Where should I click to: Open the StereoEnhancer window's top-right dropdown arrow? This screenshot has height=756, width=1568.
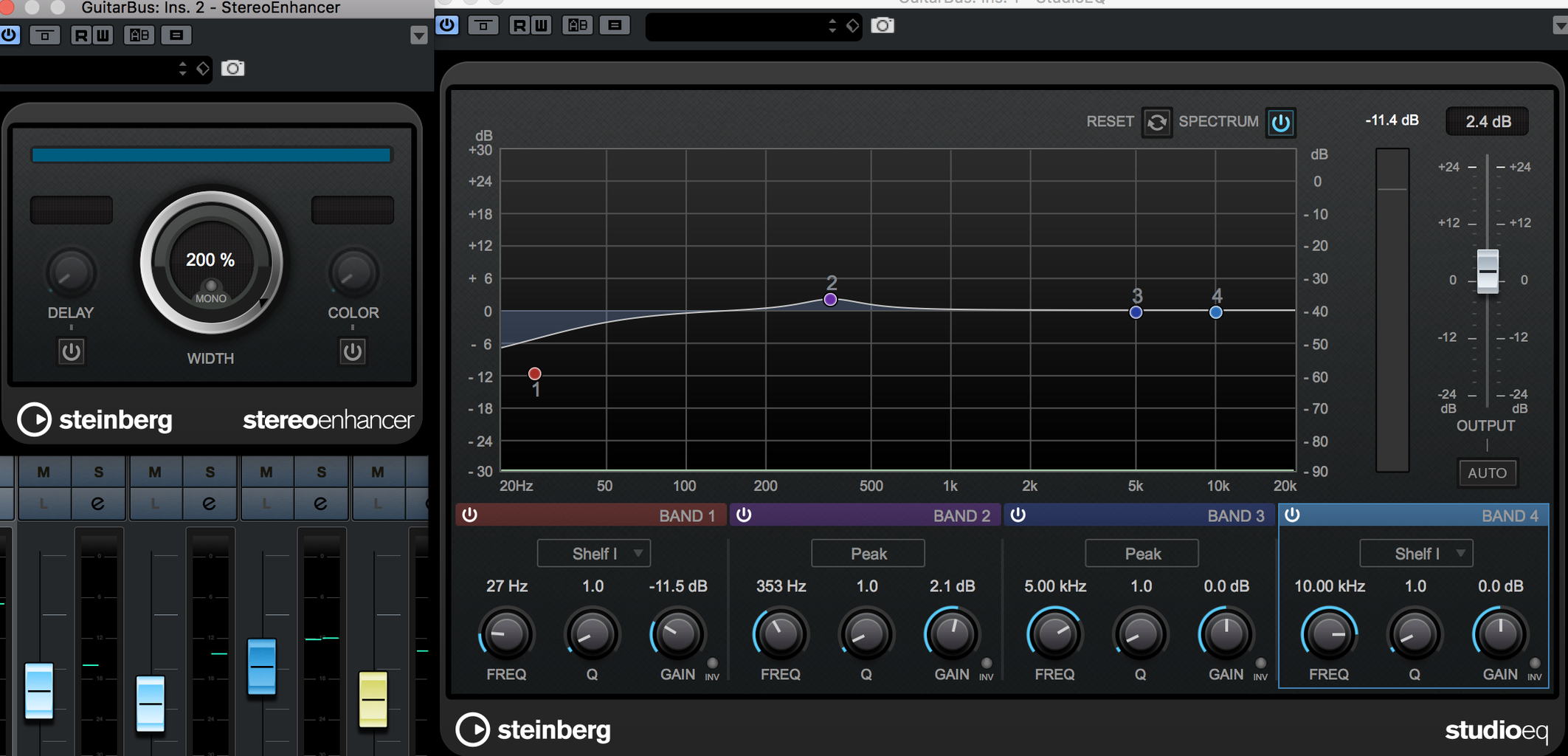(x=418, y=35)
